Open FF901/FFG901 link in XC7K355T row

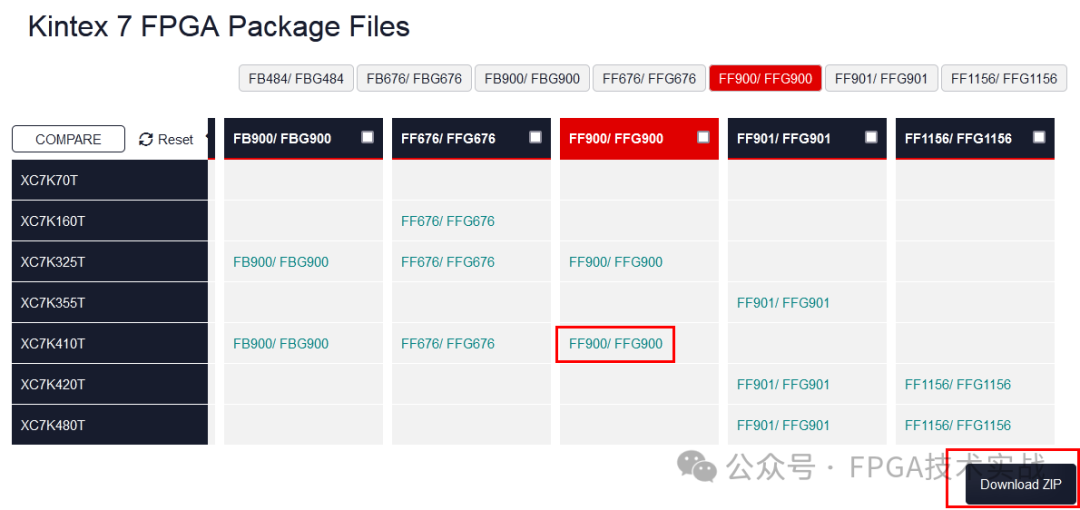(783, 303)
